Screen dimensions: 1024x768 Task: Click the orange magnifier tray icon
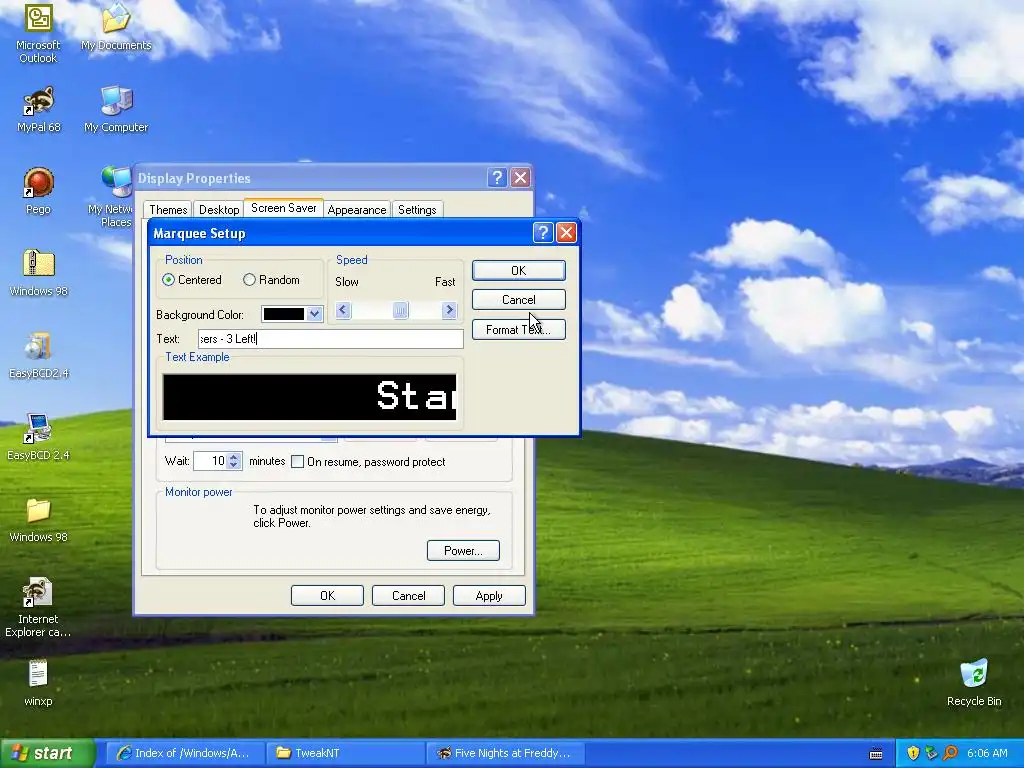[x=950, y=753]
